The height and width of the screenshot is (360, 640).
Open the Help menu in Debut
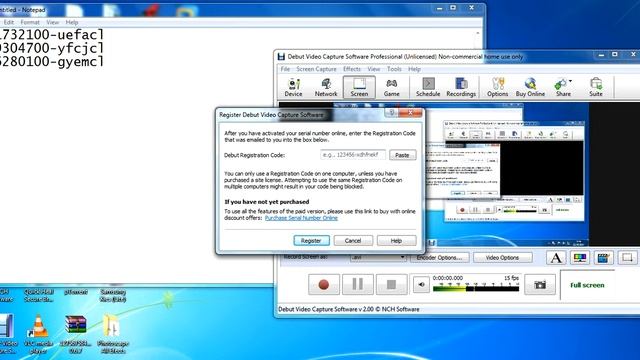point(414,69)
